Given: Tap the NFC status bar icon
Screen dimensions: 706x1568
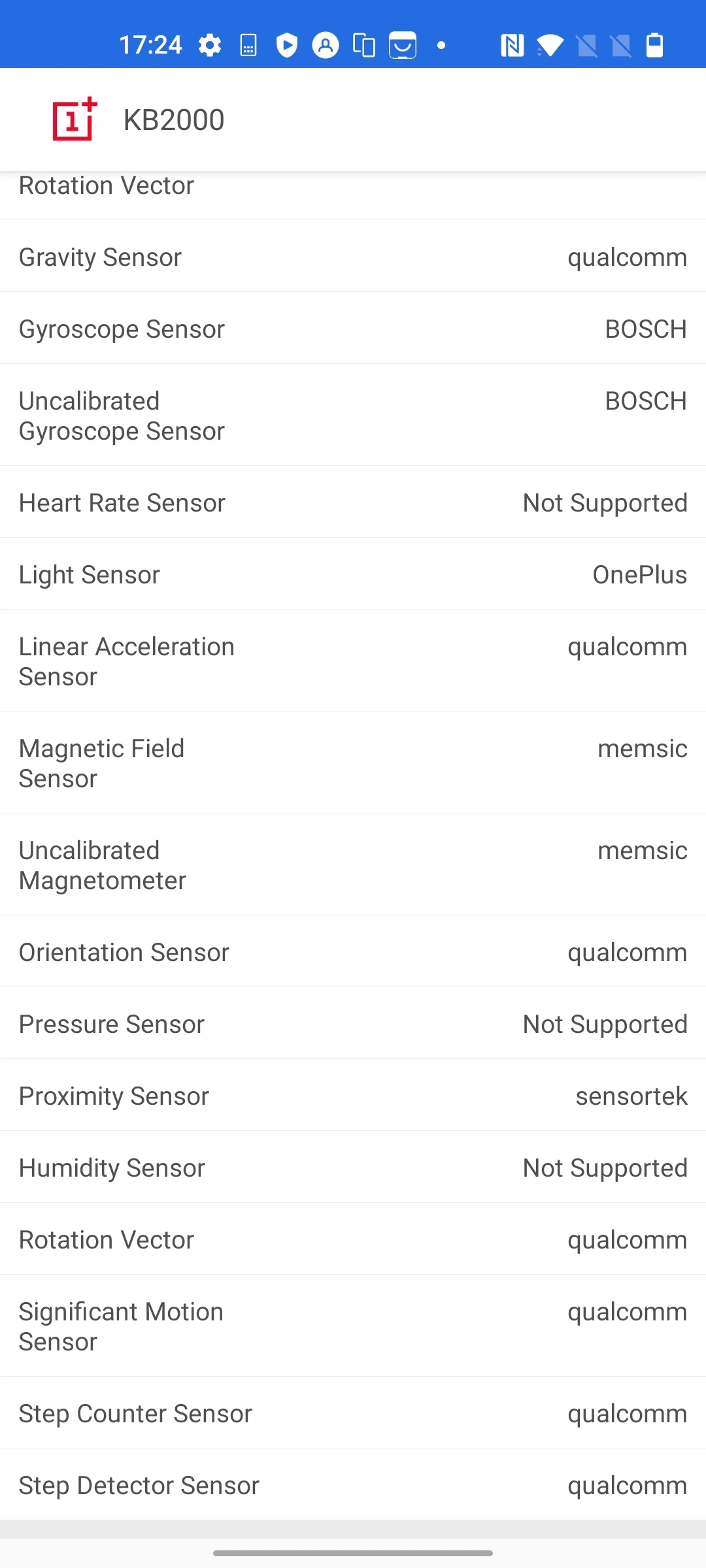Looking at the screenshot, I should [x=512, y=46].
